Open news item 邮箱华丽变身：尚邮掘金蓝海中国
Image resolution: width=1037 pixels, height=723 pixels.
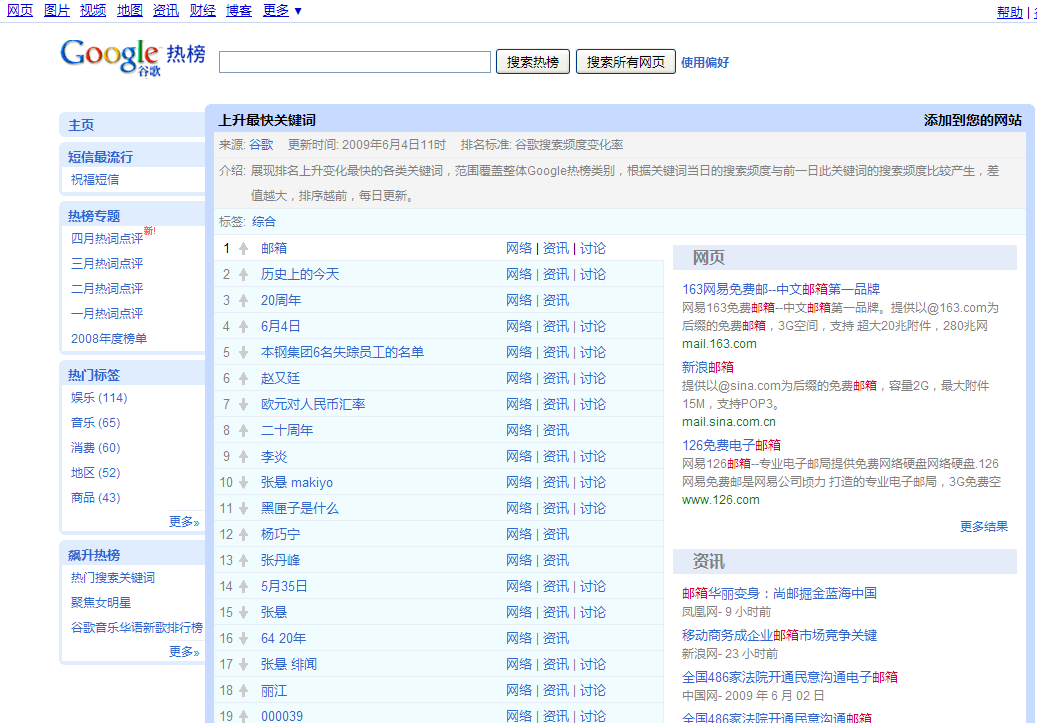(779, 593)
